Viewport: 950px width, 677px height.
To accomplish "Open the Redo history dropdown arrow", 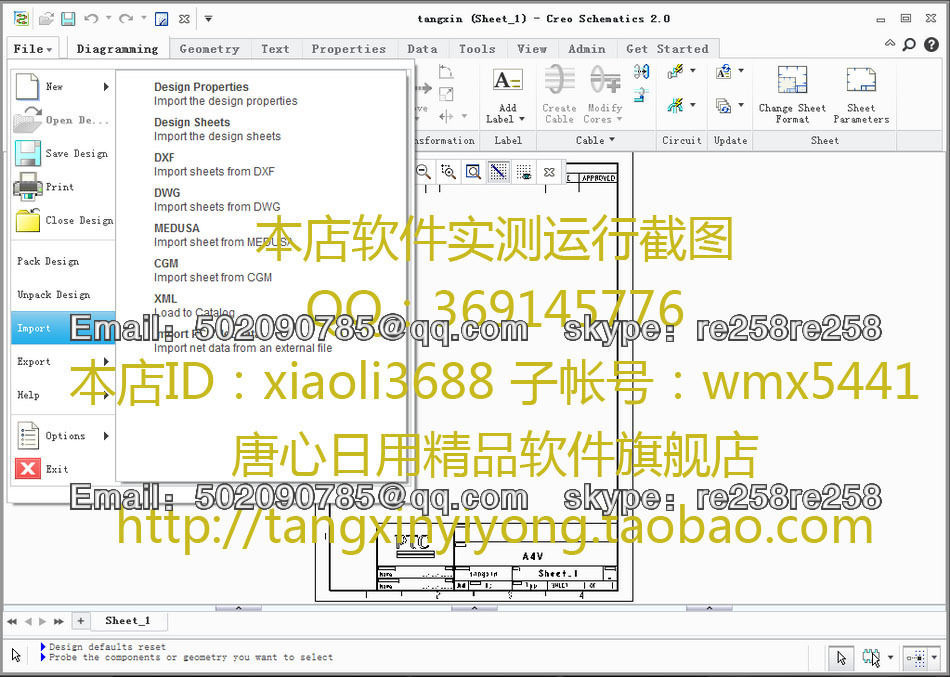I will coord(144,18).
